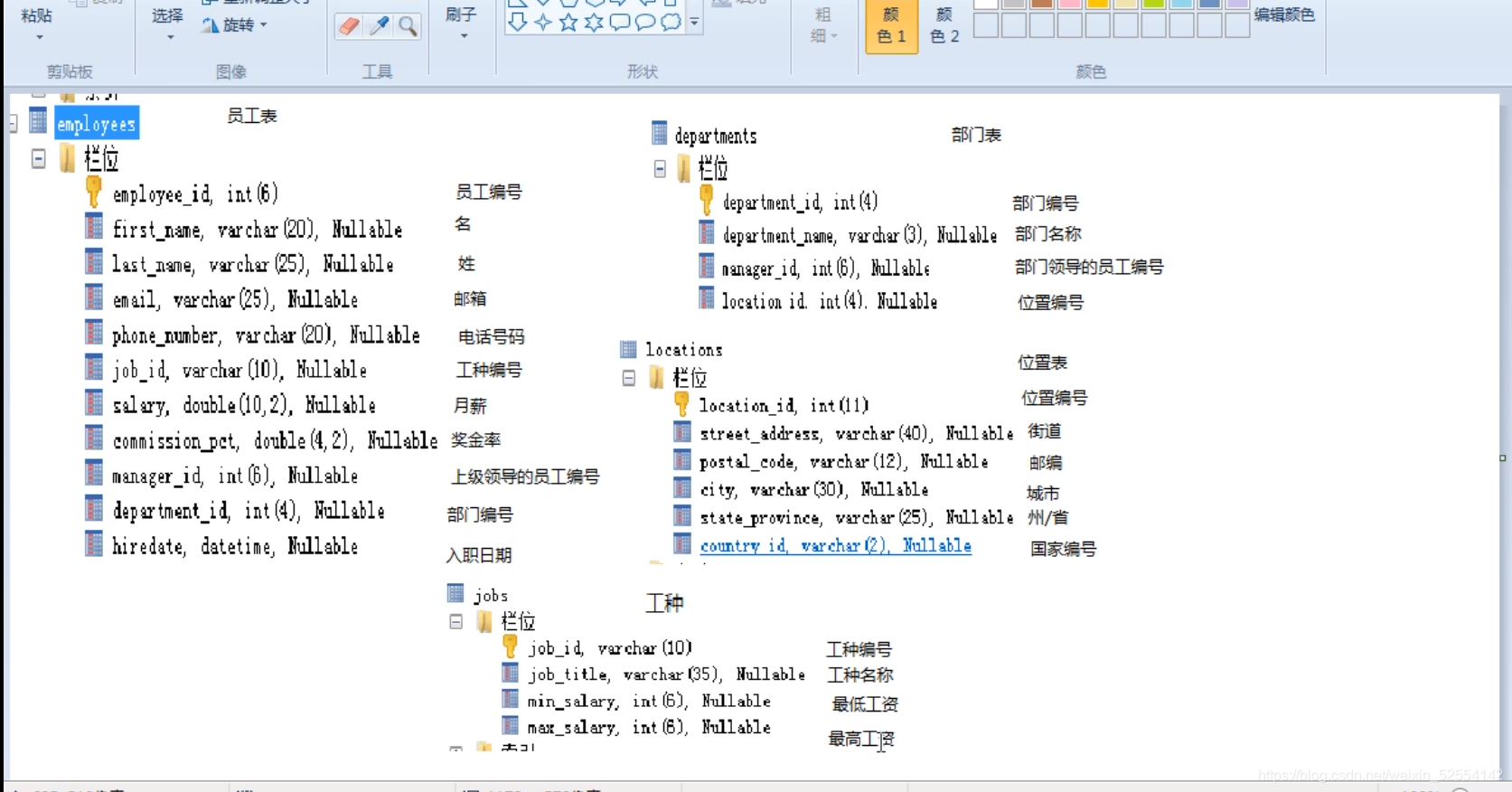The width and height of the screenshot is (1512, 792).
Task: Choose the six-point star shape
Action: coord(594,22)
